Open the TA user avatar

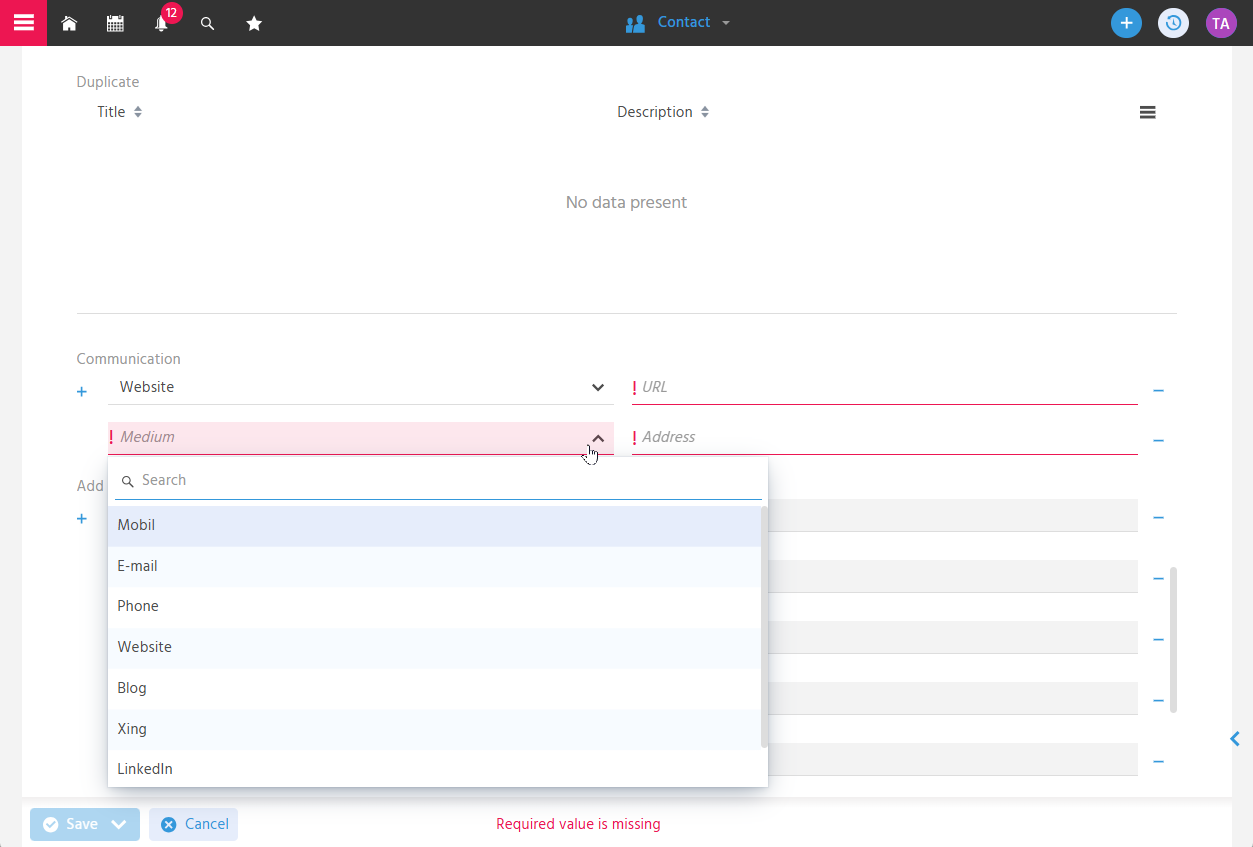click(1221, 23)
